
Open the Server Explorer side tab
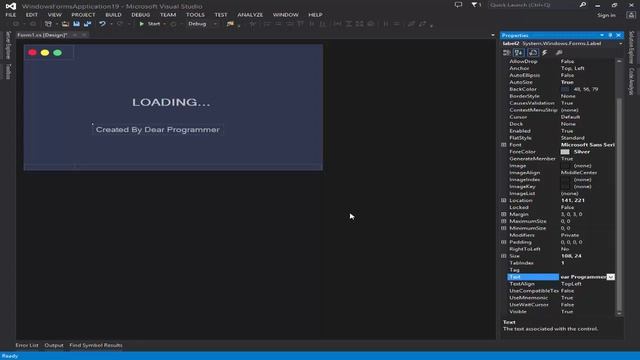[x=8, y=45]
